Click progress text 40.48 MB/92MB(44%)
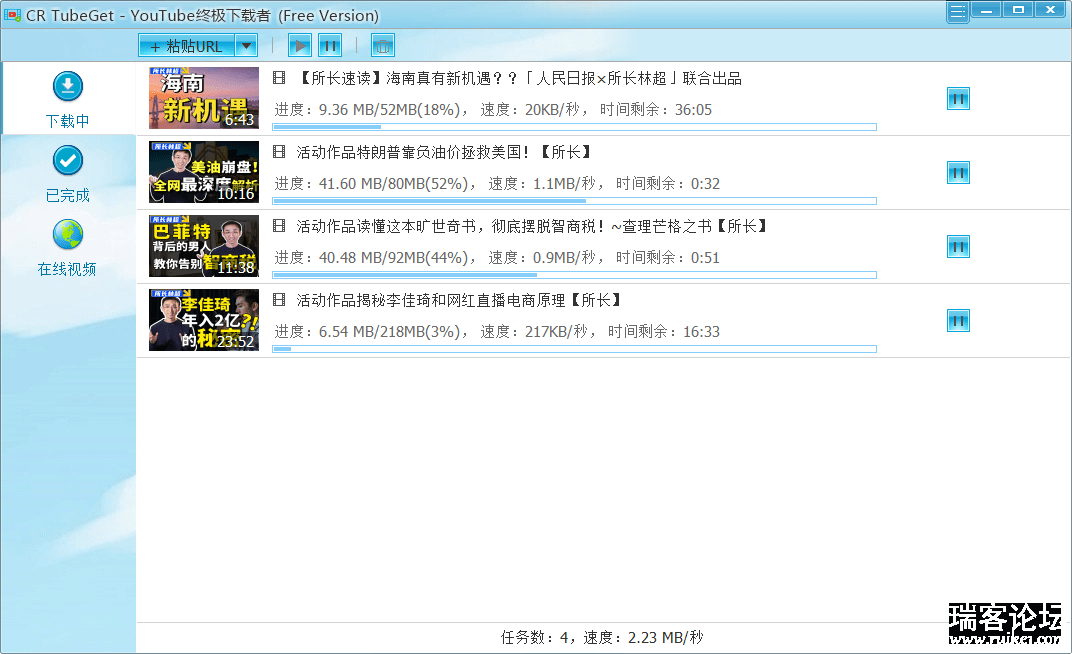 393,258
